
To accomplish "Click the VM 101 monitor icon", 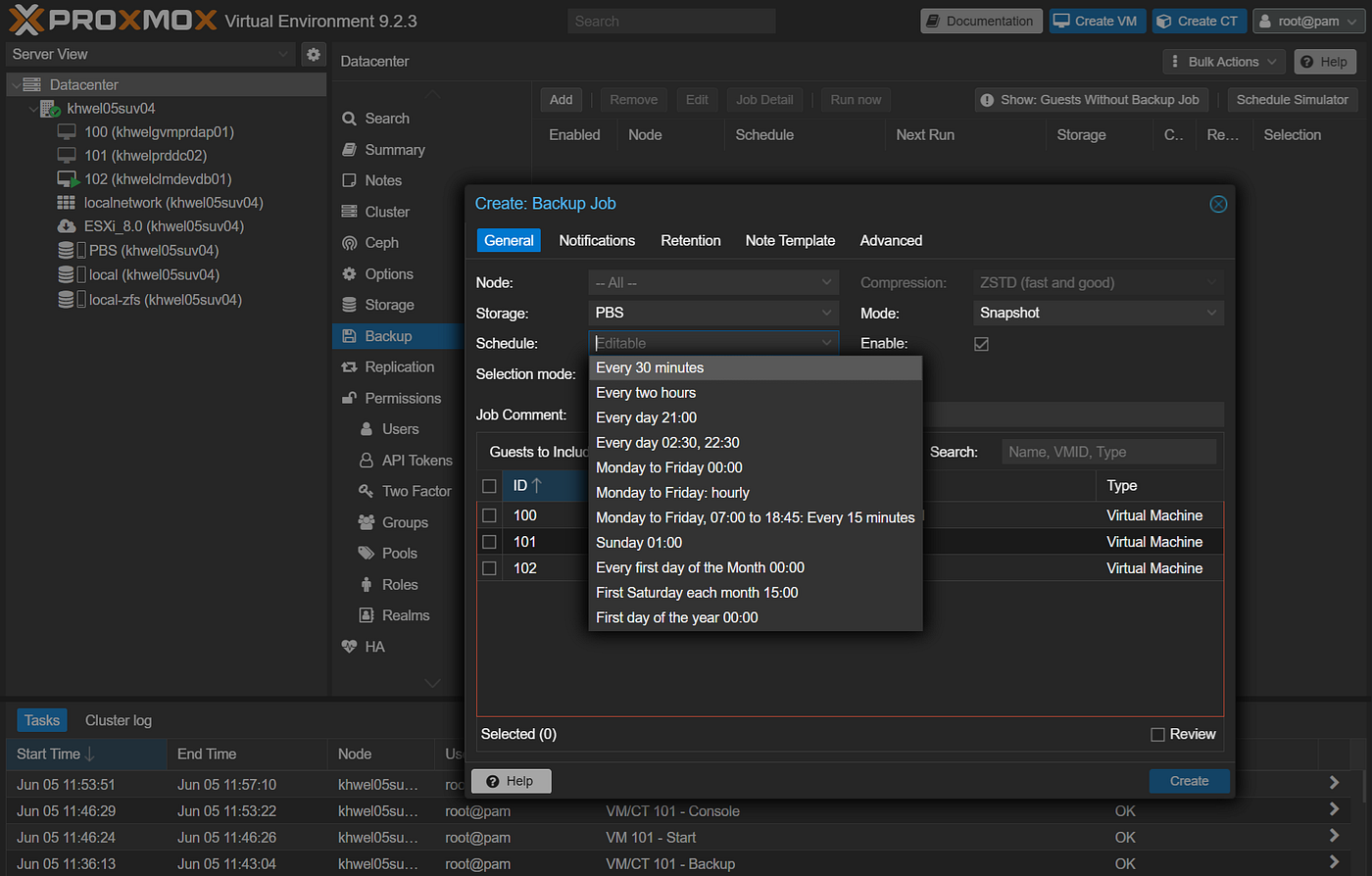I will point(67,156).
